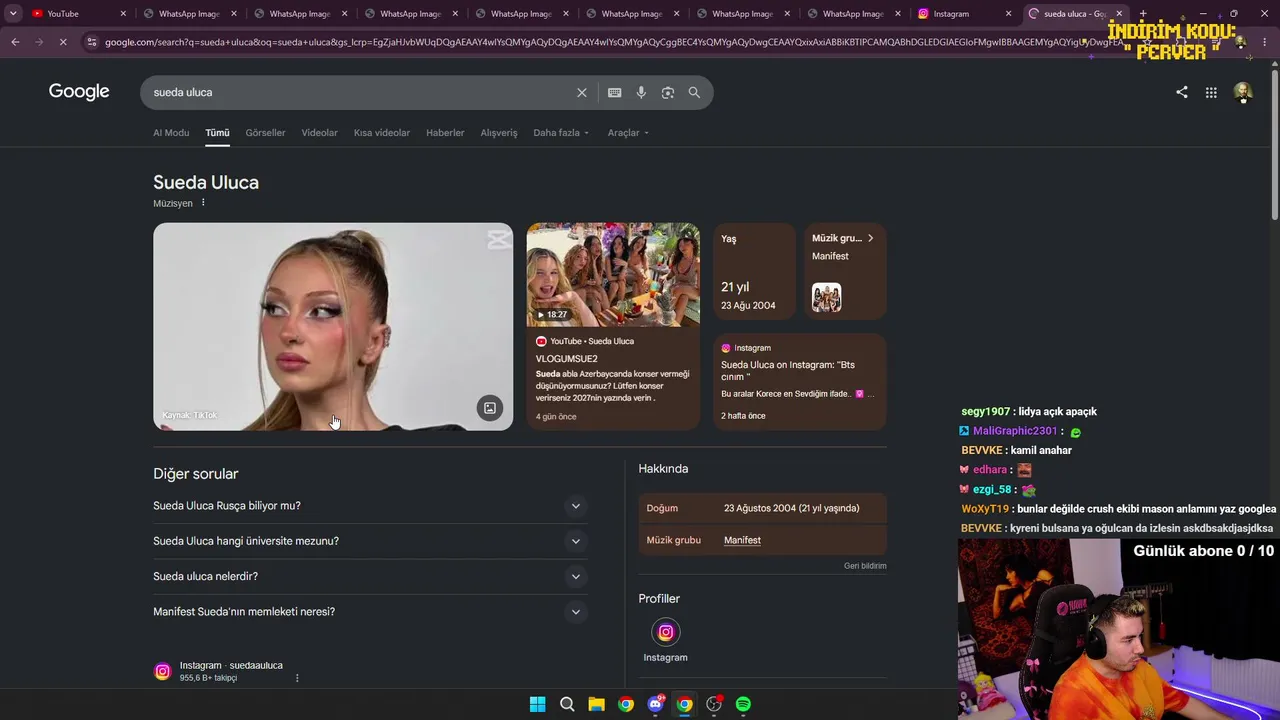Image resolution: width=1280 pixels, height=720 pixels.
Task: Play the 18:27 YouTube video thumbnail
Action: (613, 275)
